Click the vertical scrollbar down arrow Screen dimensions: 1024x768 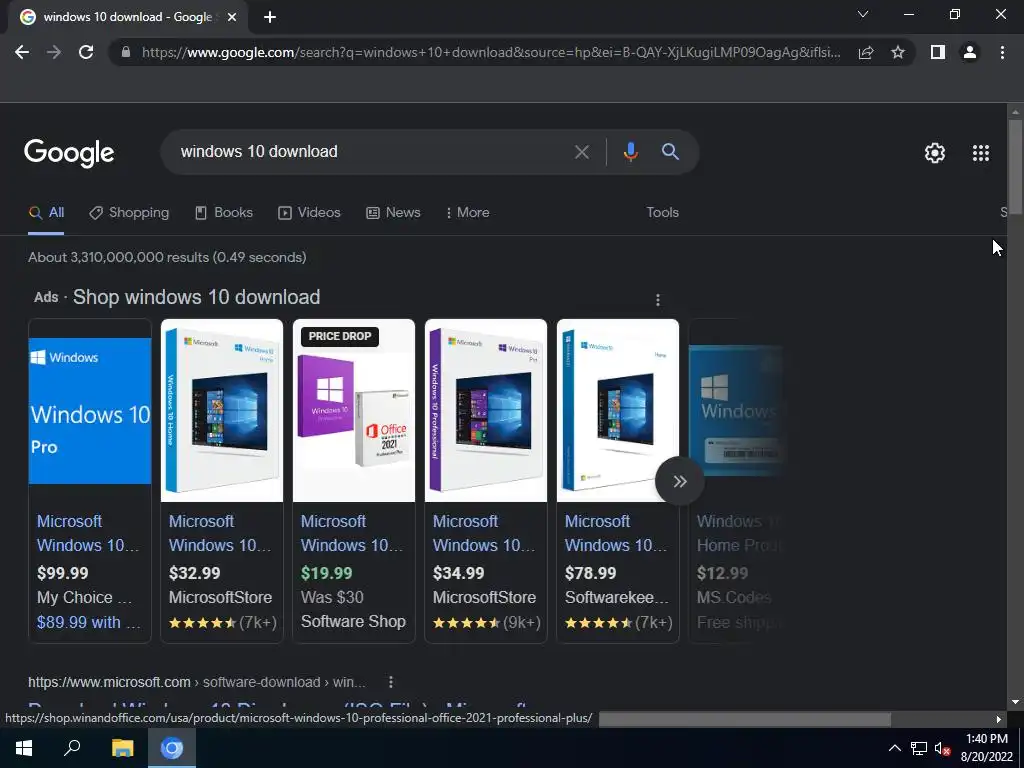(x=1015, y=703)
